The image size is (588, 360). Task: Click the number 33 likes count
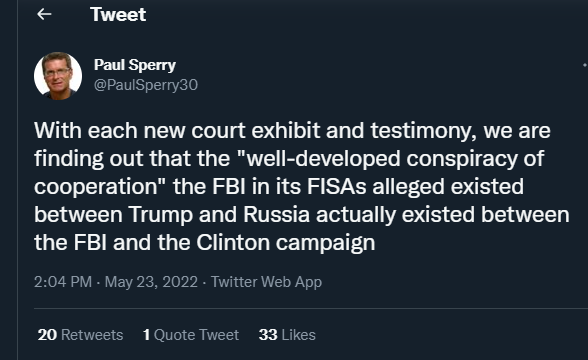[x=268, y=335]
